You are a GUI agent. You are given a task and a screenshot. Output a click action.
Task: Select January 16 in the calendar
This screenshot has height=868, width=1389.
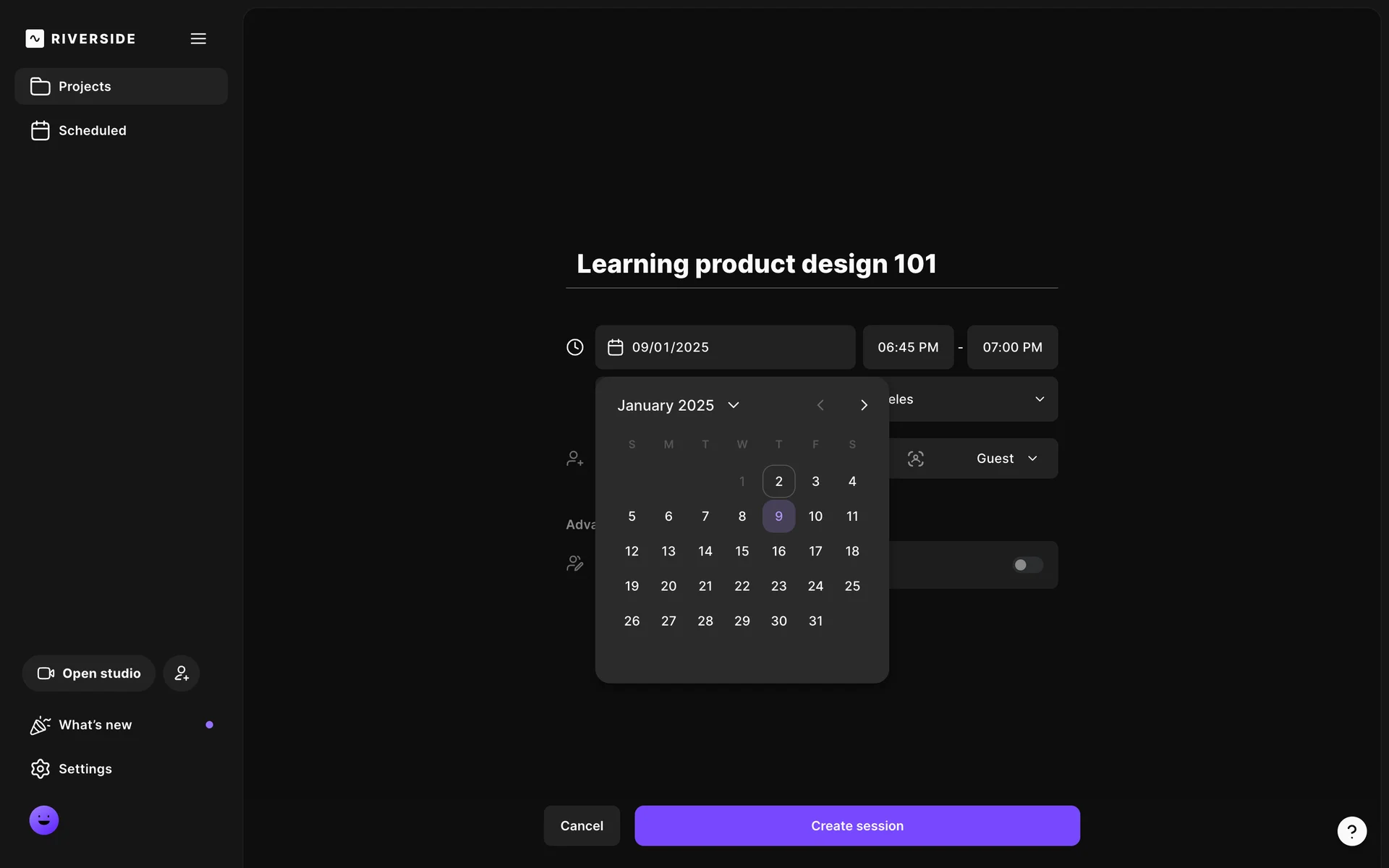pos(778,551)
